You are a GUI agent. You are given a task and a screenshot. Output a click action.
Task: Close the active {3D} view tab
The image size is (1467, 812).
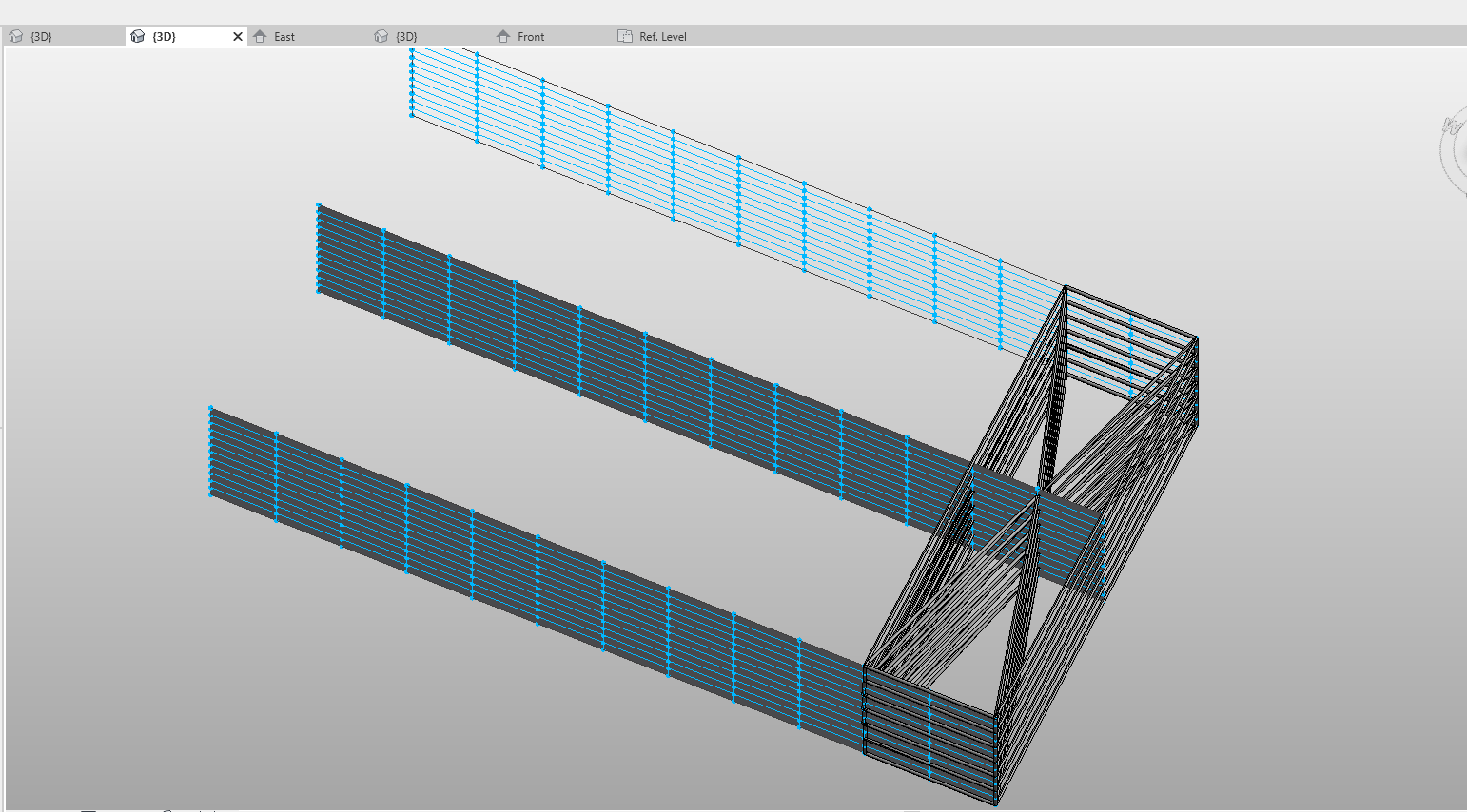click(x=238, y=36)
